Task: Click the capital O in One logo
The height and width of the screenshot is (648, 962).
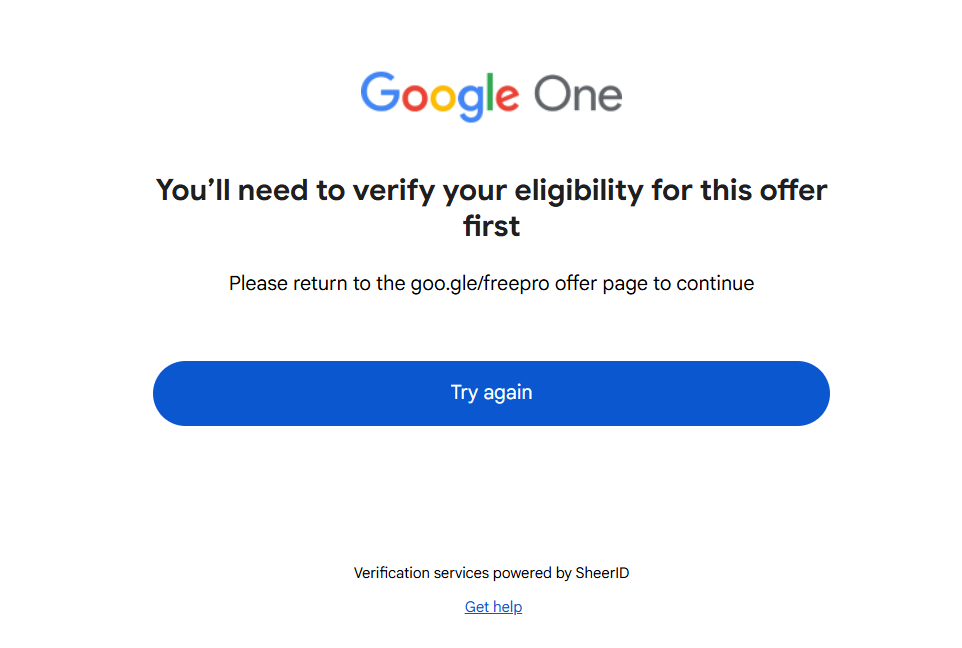Action: pyautogui.click(x=553, y=94)
